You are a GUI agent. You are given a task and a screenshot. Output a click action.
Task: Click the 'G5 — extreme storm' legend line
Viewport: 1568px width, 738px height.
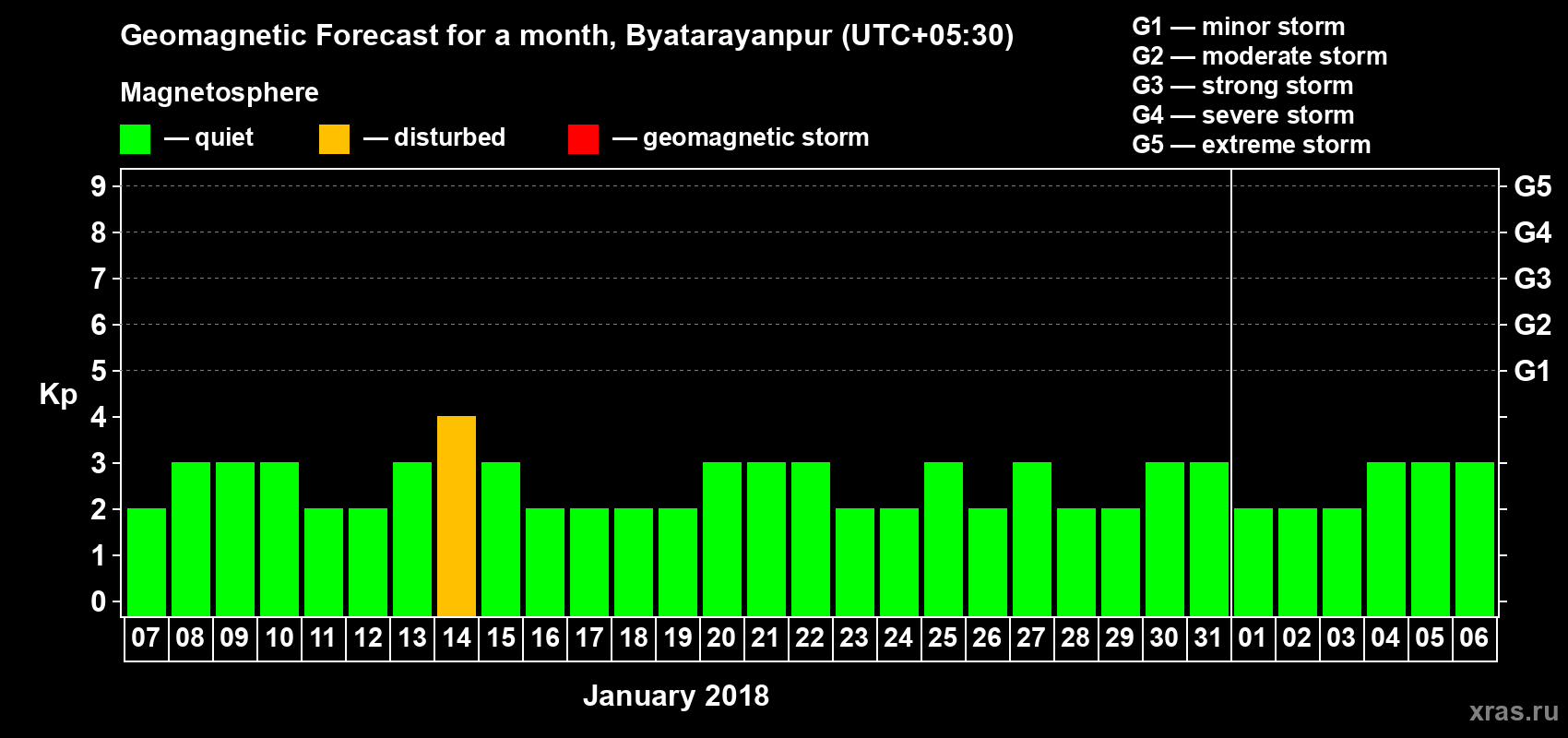(1252, 145)
